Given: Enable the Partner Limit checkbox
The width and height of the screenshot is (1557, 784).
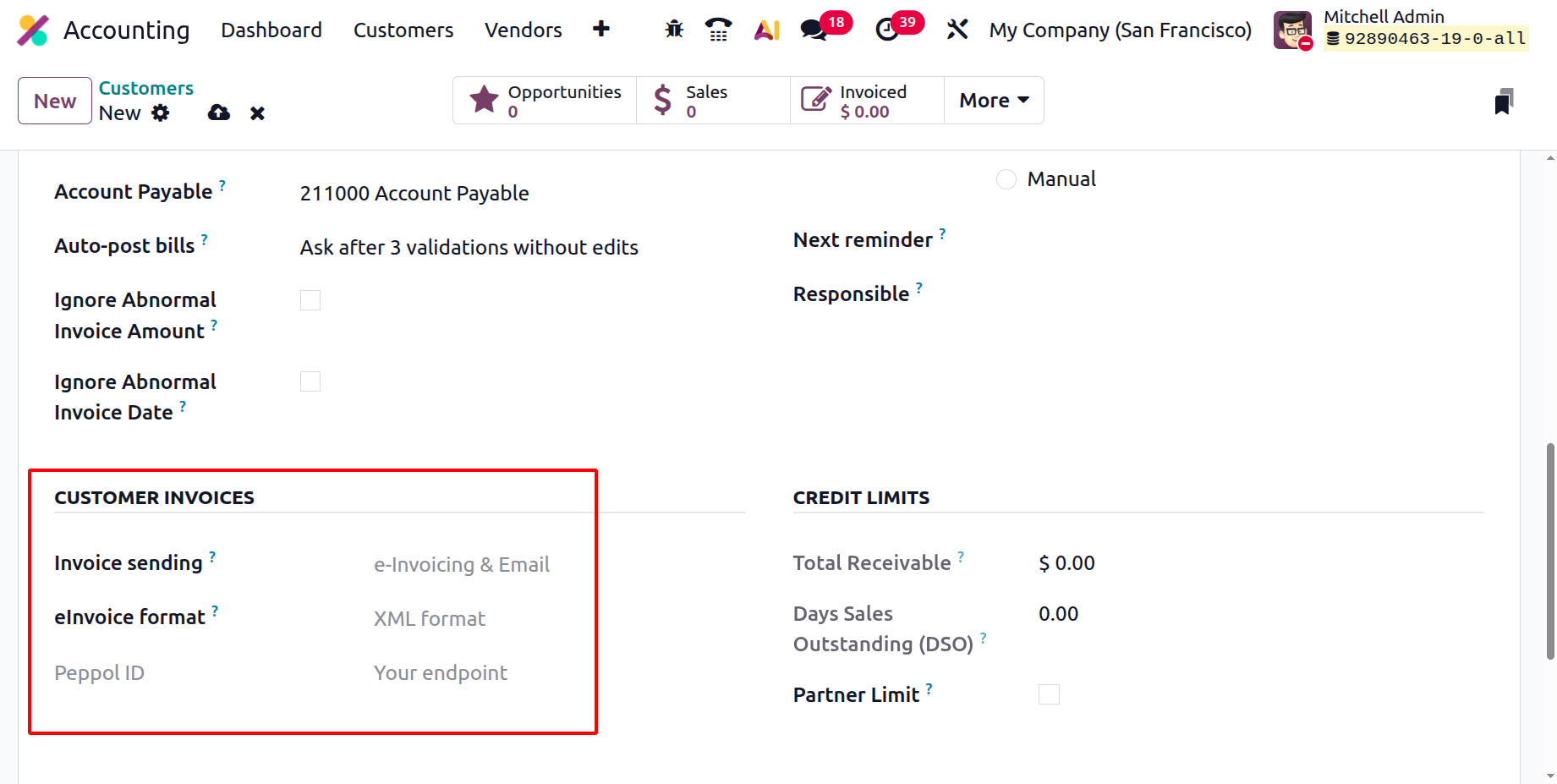Looking at the screenshot, I should pos(1049,694).
